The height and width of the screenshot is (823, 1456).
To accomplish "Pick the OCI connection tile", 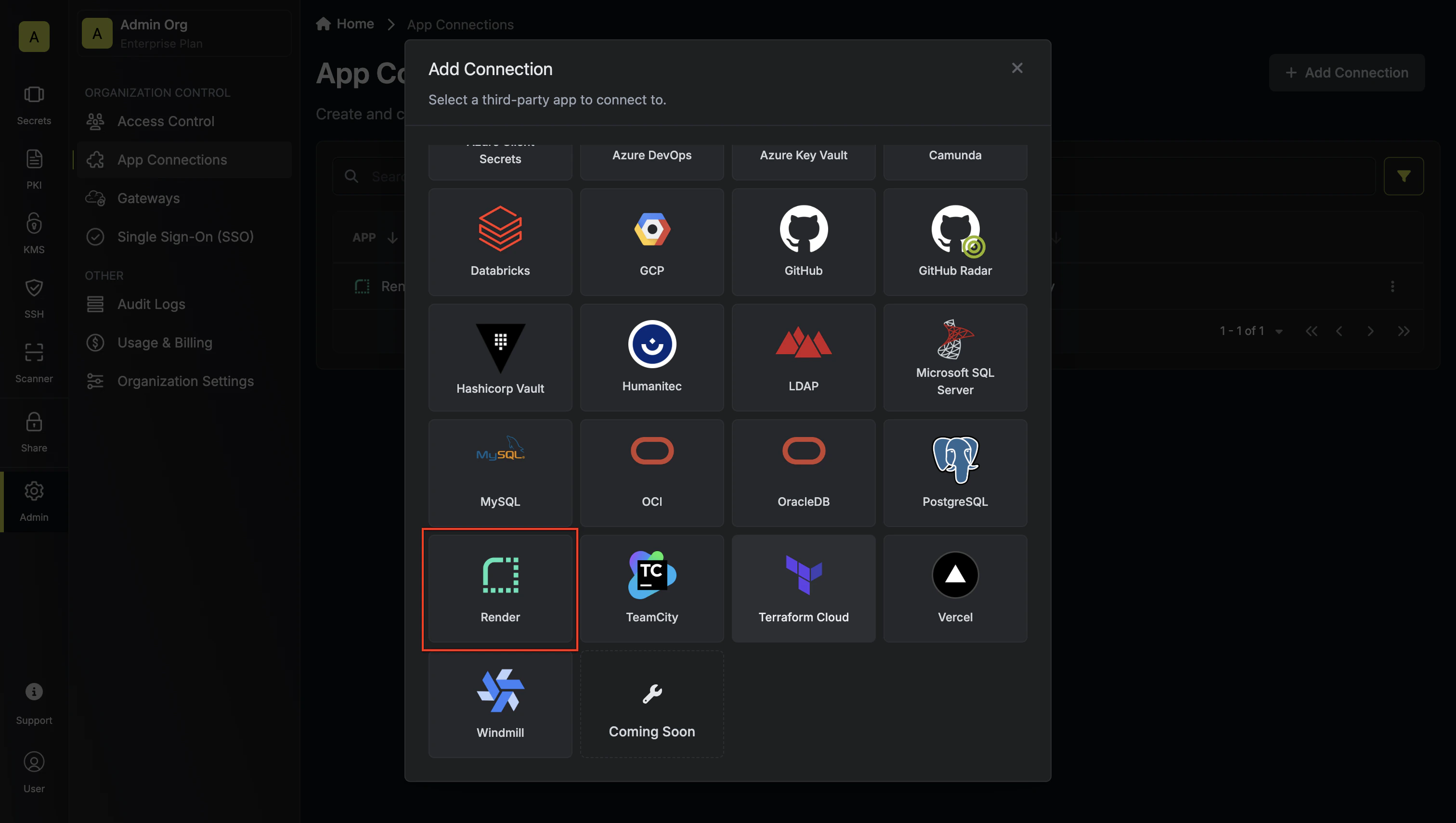I will [651, 473].
